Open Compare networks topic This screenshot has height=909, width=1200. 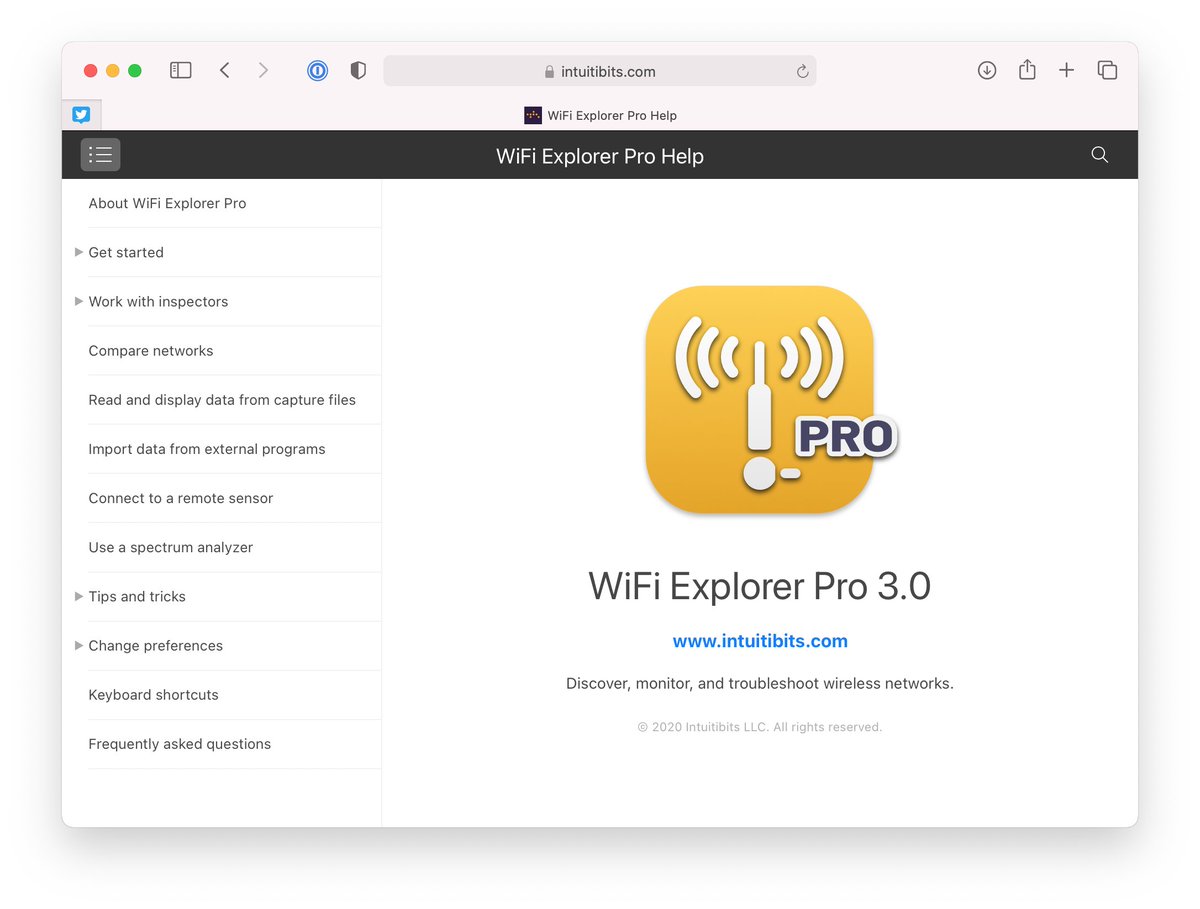coord(151,351)
